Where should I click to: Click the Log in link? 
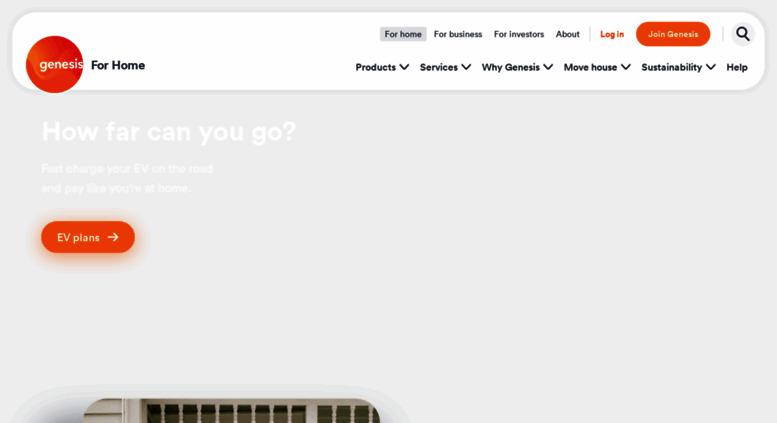[x=612, y=34]
